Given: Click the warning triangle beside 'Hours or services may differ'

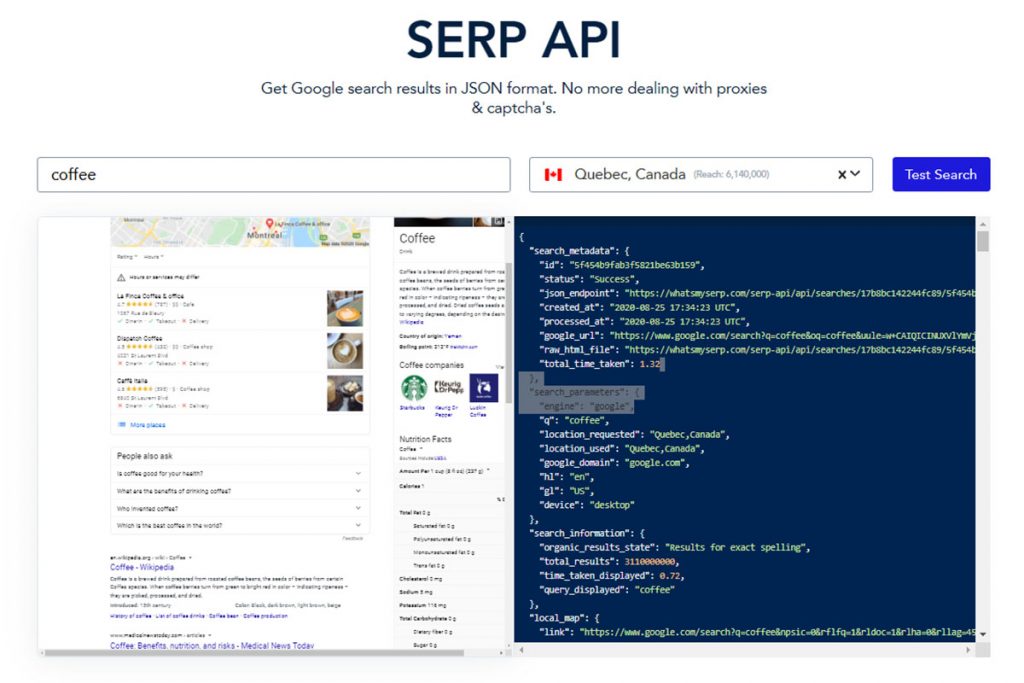Looking at the screenshot, I should (x=121, y=277).
